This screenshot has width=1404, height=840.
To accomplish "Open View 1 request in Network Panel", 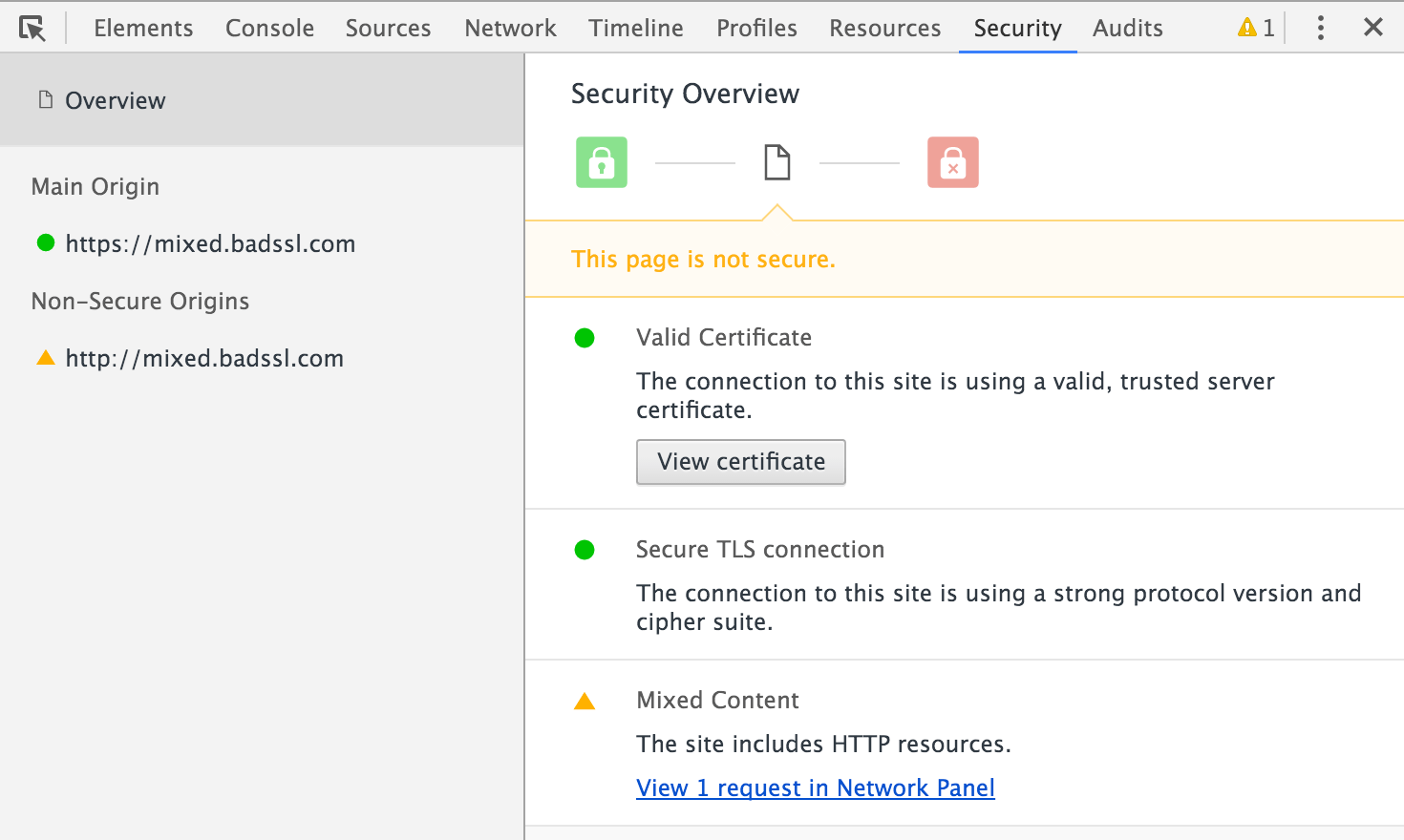I will 815,787.
